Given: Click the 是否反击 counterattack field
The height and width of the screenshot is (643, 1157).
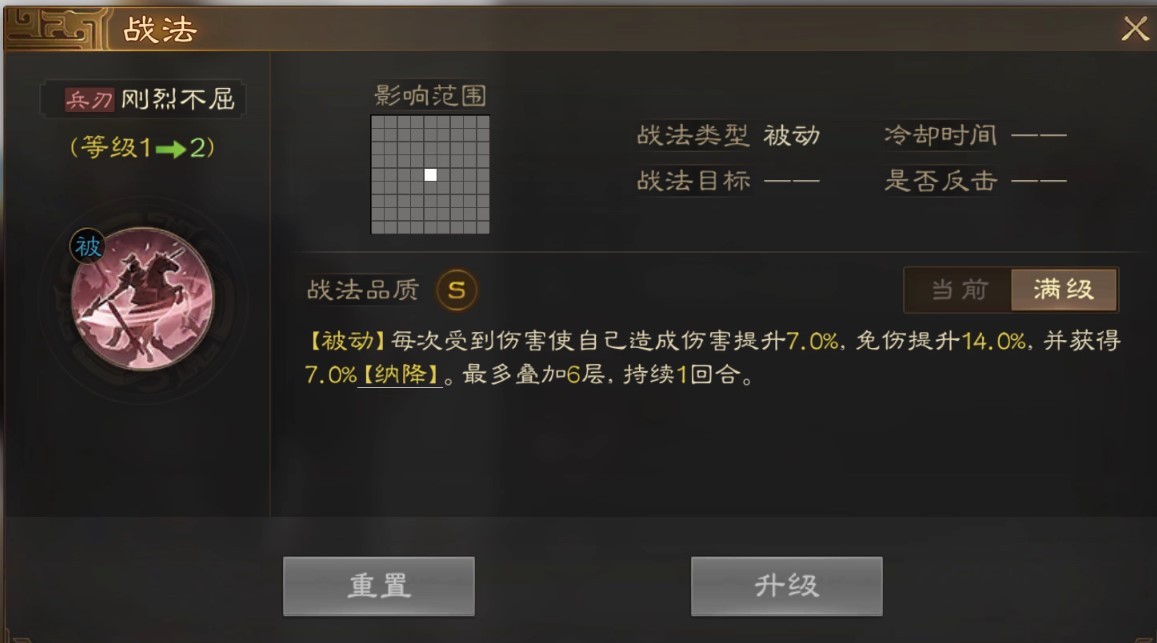Looking at the screenshot, I should point(975,181).
